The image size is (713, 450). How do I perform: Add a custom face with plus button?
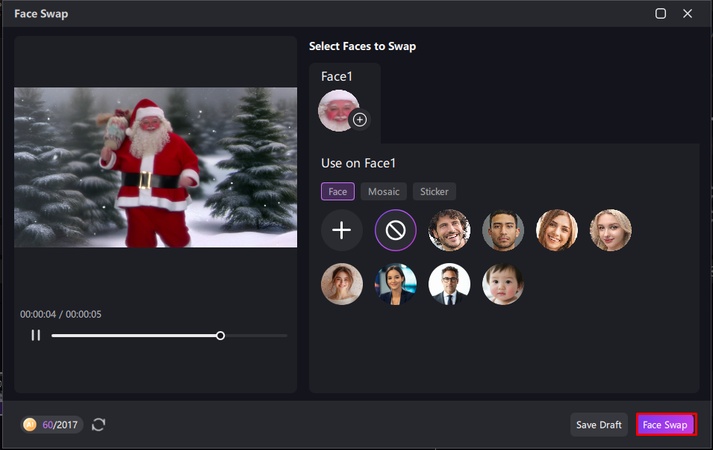(x=342, y=230)
